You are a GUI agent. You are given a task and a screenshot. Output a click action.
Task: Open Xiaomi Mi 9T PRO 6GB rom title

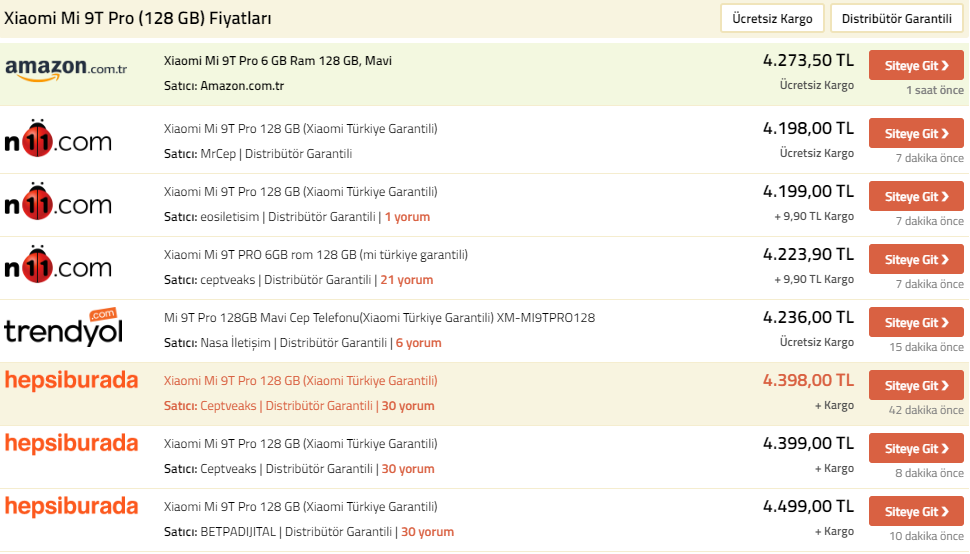coord(315,255)
